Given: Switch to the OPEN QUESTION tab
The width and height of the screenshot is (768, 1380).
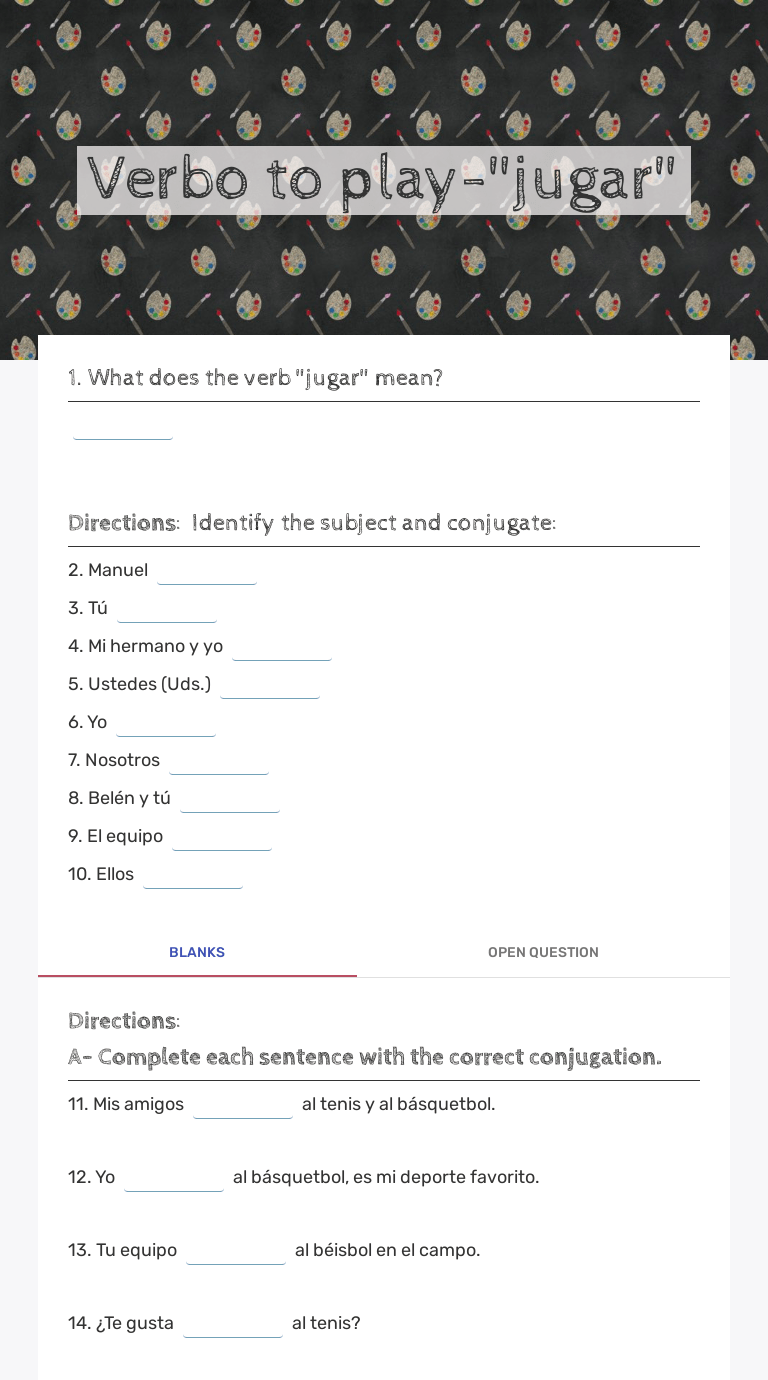Looking at the screenshot, I should [x=543, y=952].
